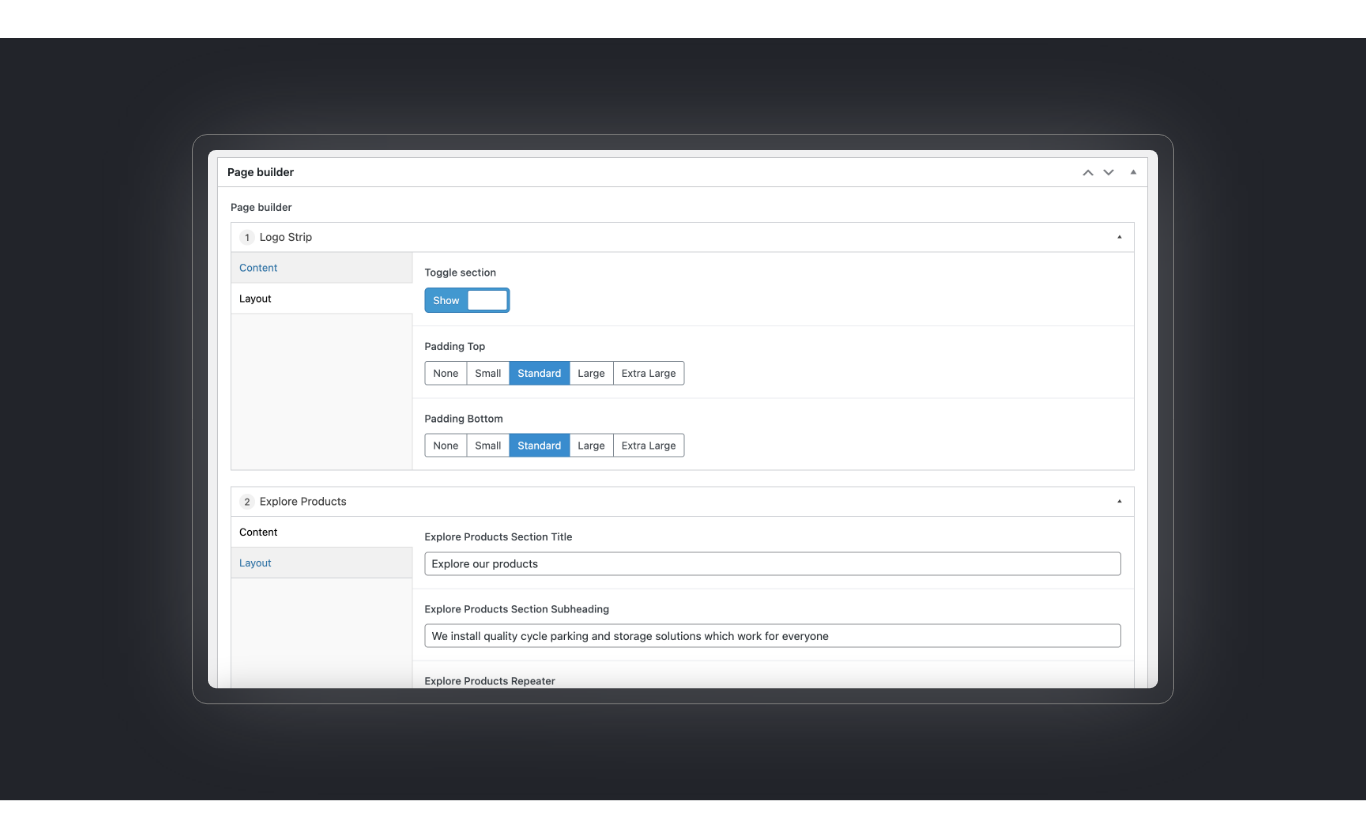1366x839 pixels.
Task: Click the Explore Products Section Title label
Action: coord(498,537)
